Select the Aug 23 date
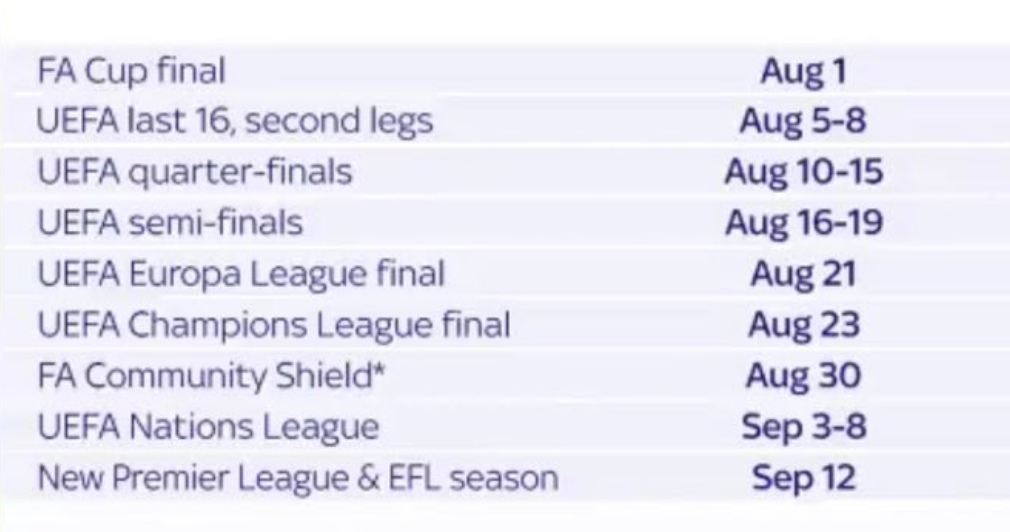 click(803, 325)
